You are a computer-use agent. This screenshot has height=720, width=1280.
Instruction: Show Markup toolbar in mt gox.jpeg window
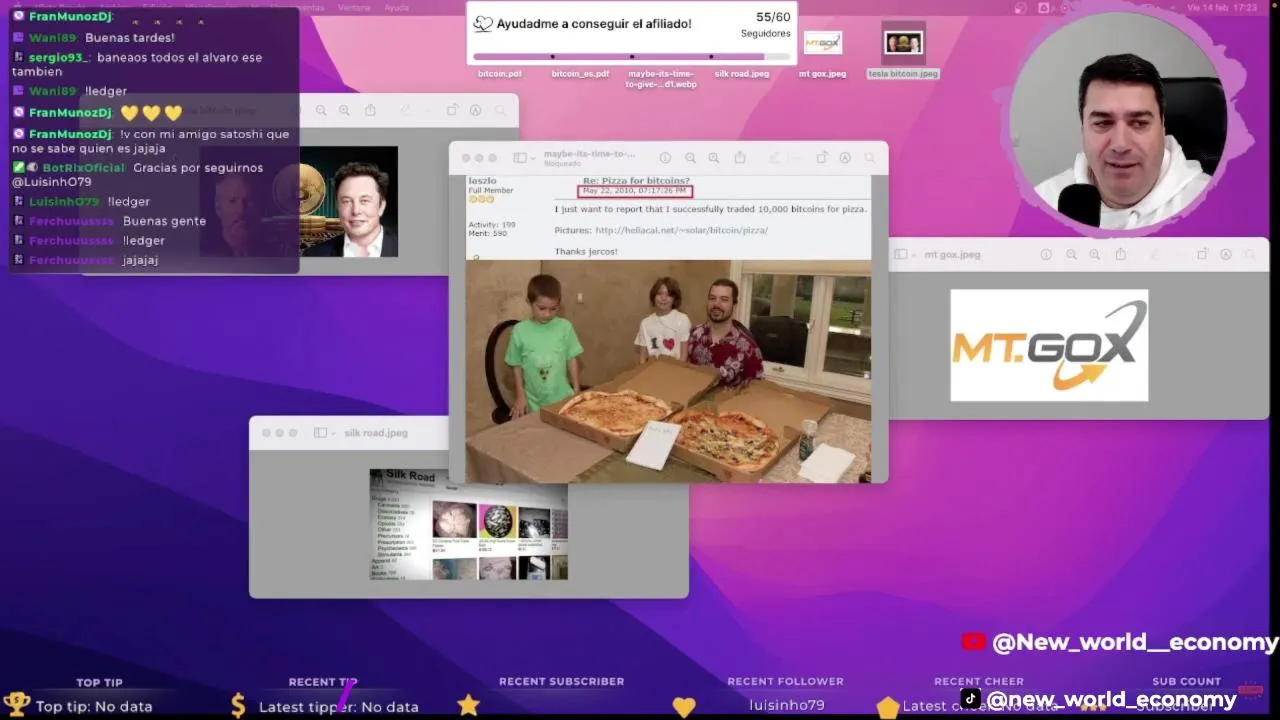tap(1226, 255)
